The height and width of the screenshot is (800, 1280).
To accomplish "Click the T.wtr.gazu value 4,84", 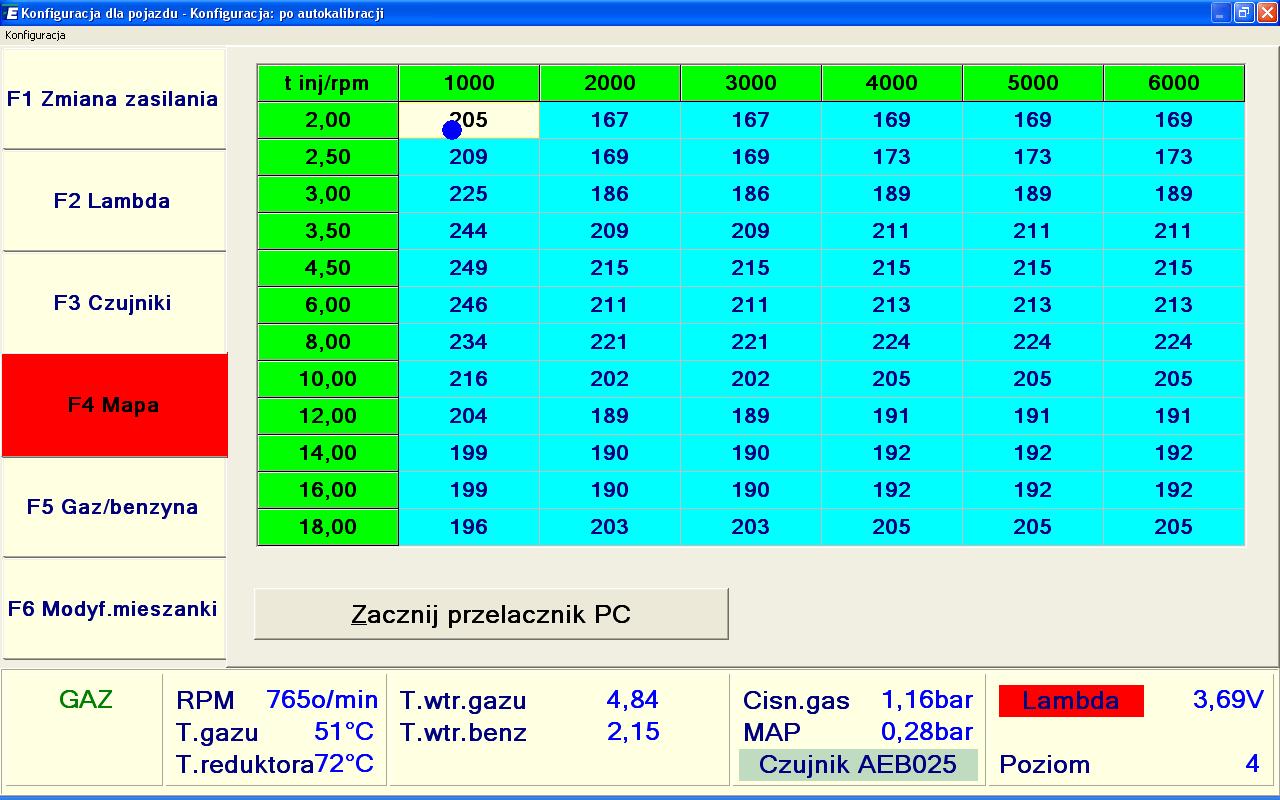I will pyautogui.click(x=632, y=700).
